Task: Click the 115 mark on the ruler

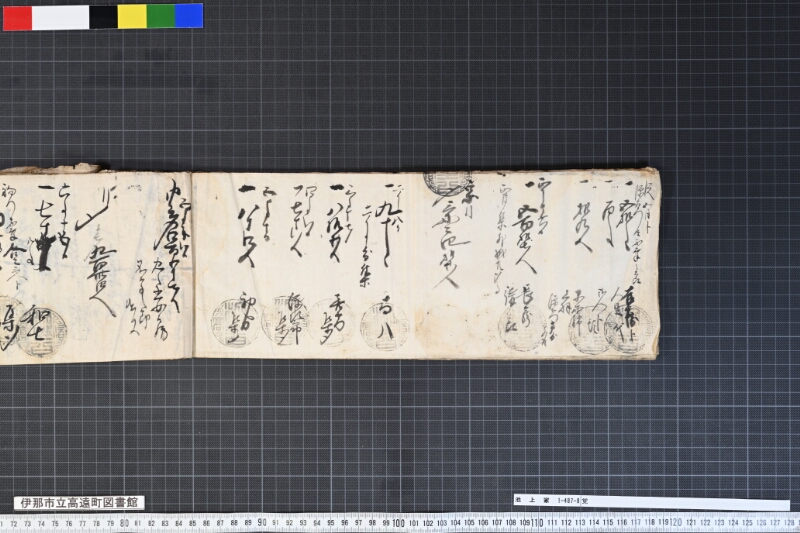Action: 608,523
